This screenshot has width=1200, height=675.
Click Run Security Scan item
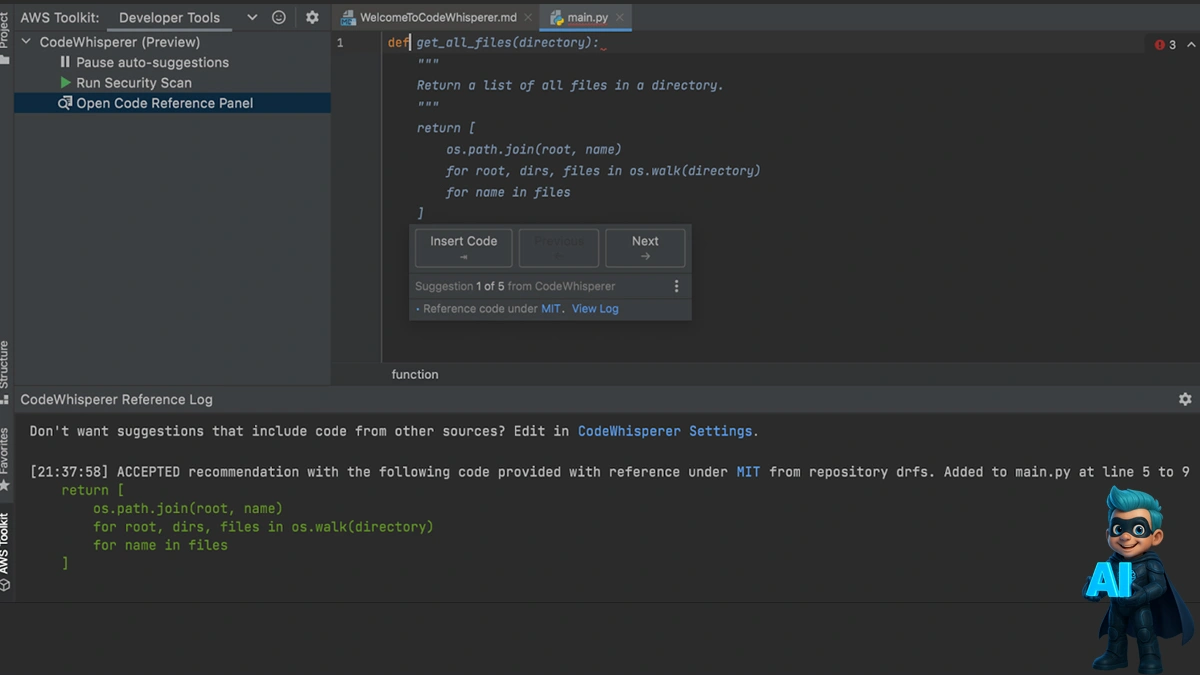[134, 83]
